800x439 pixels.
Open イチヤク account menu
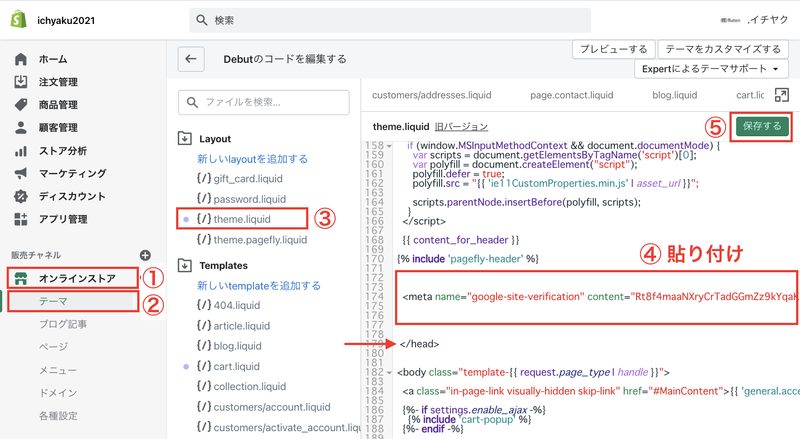[768, 20]
